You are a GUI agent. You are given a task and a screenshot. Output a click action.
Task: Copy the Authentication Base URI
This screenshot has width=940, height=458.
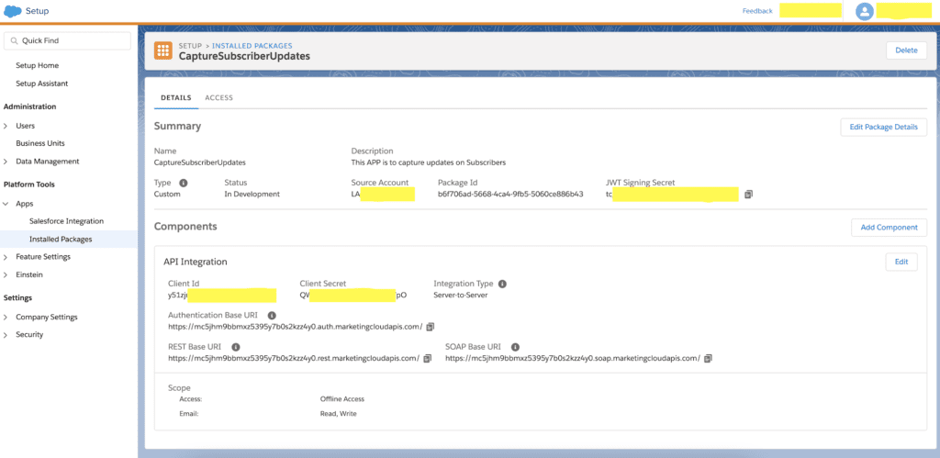[x=430, y=327]
